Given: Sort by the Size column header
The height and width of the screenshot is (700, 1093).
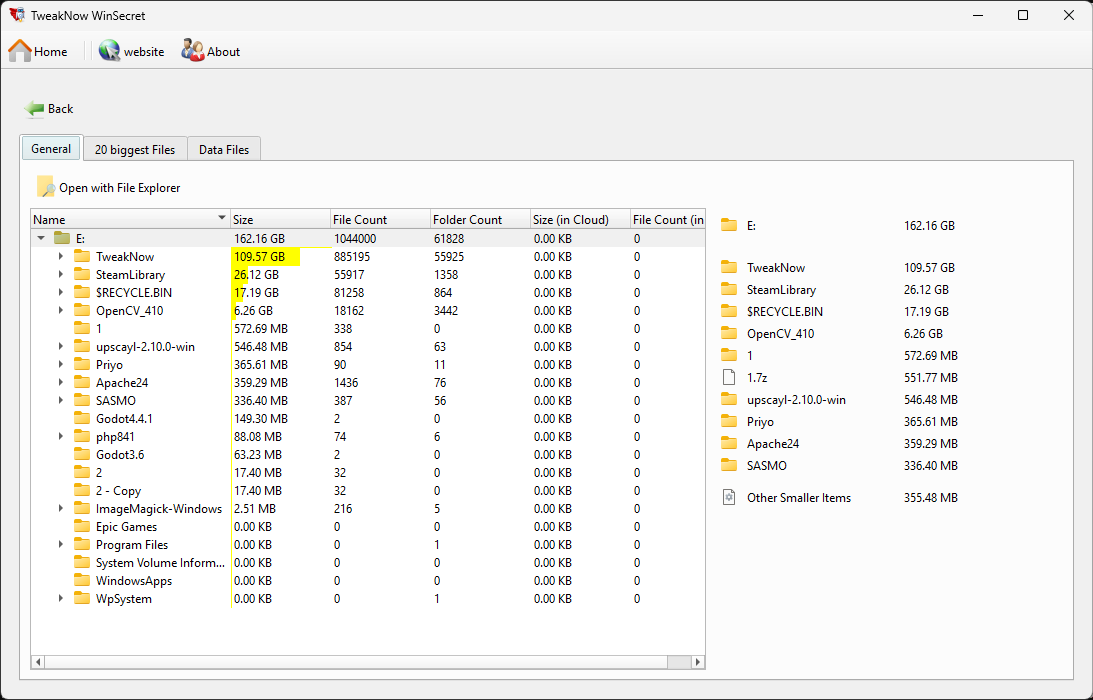Looking at the screenshot, I should tap(280, 219).
